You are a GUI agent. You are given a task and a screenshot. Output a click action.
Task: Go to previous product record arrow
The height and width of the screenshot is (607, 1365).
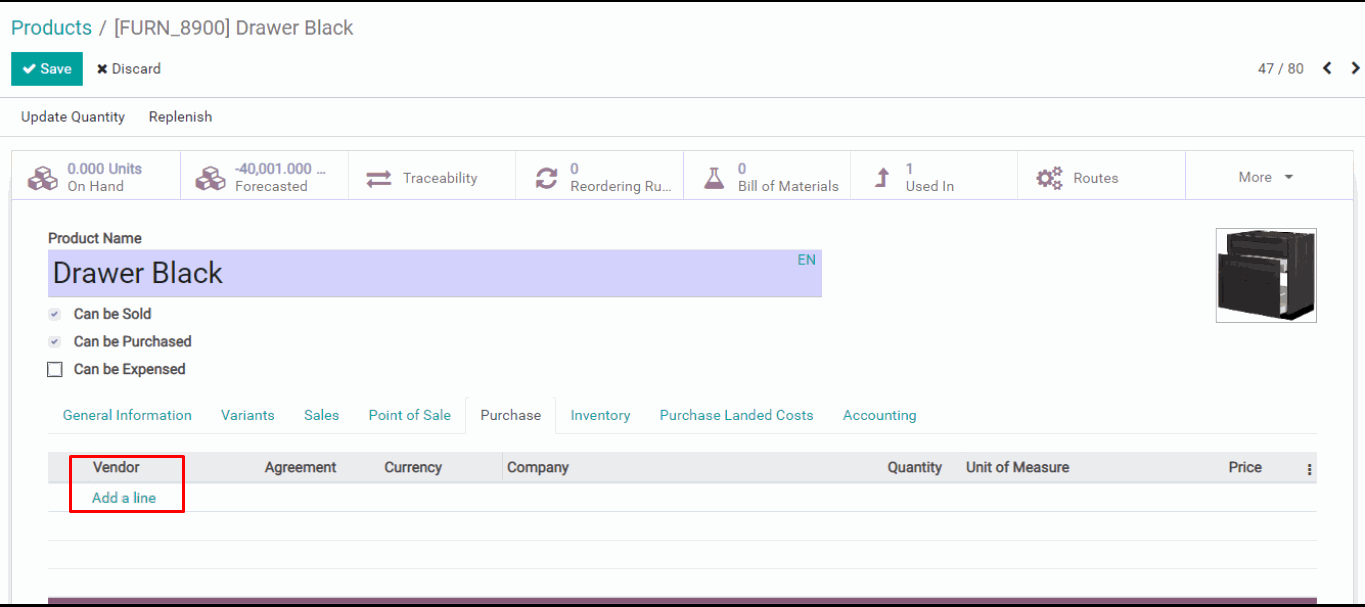(x=1327, y=68)
